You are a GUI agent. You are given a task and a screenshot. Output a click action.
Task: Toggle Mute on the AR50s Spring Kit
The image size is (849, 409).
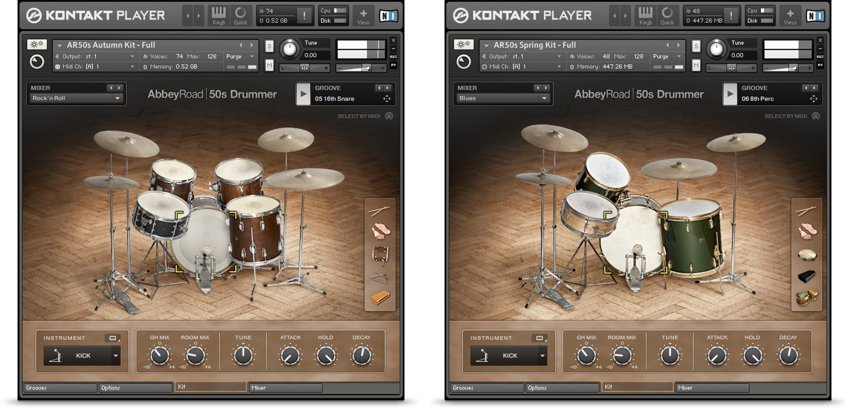(696, 64)
